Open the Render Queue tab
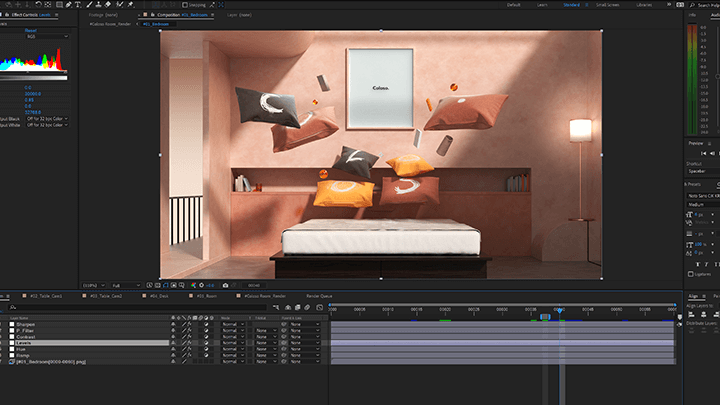 tap(319, 296)
